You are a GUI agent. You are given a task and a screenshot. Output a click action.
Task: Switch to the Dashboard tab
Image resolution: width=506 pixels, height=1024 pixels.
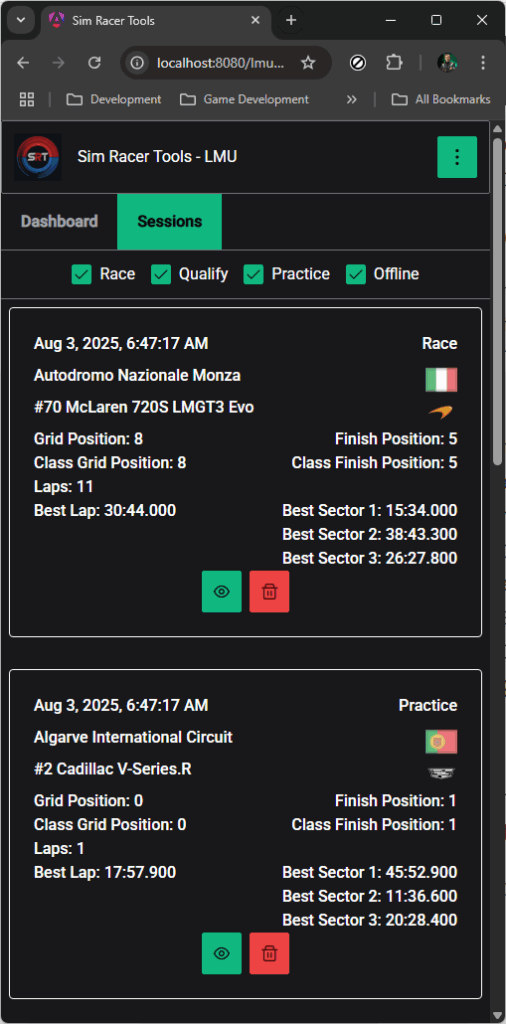point(59,221)
